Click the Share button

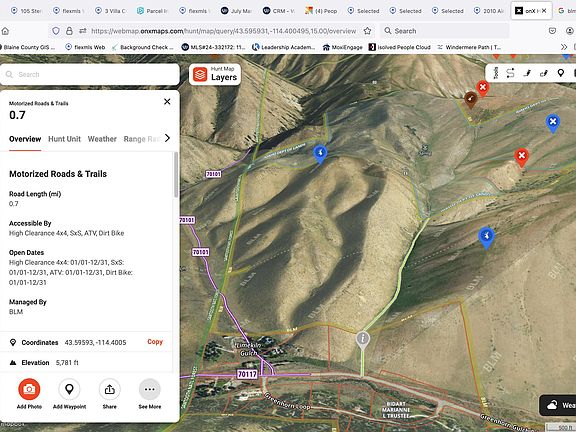tap(109, 389)
